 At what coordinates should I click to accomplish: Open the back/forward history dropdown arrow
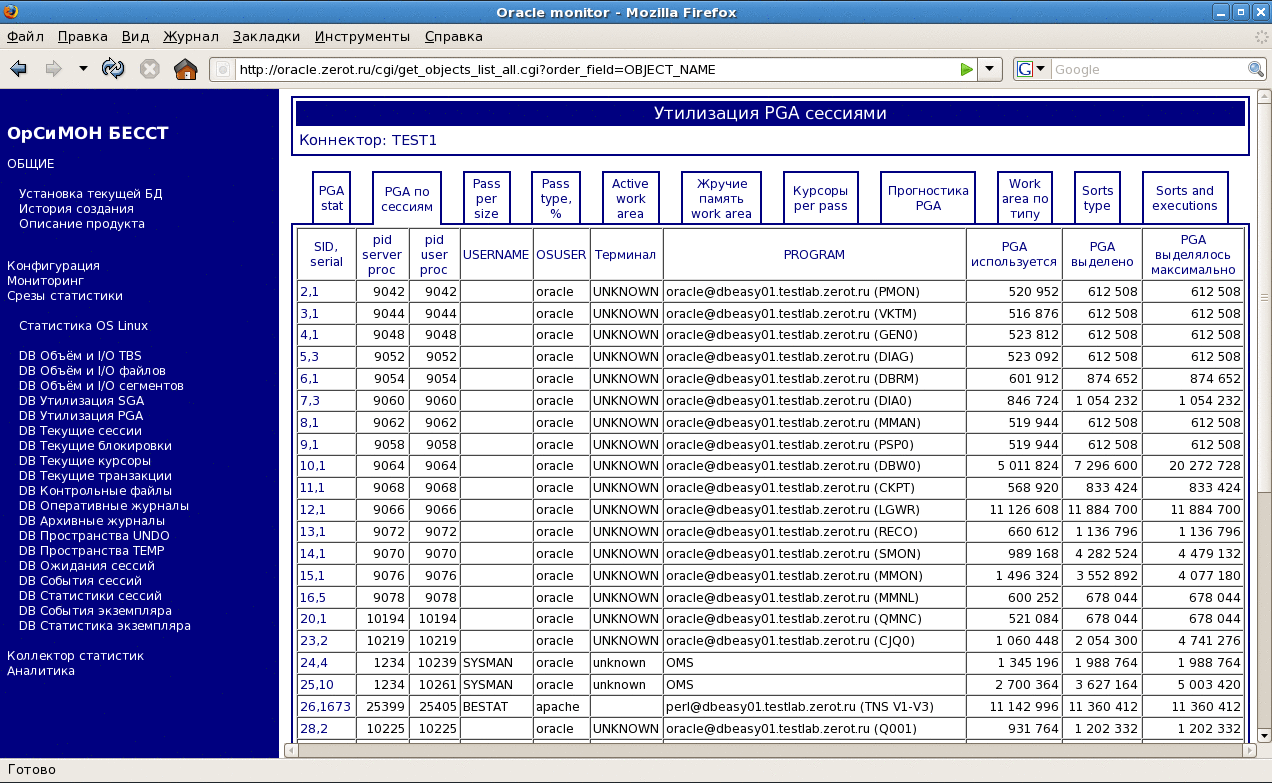coord(83,69)
